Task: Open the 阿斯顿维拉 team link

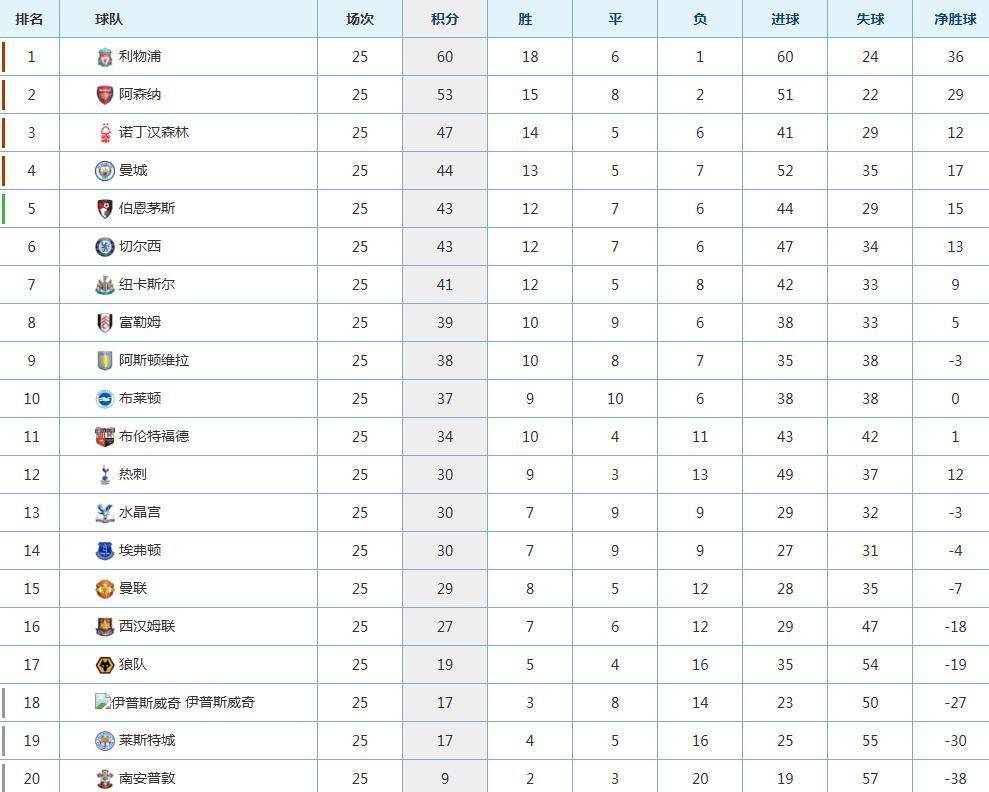Action: point(154,361)
